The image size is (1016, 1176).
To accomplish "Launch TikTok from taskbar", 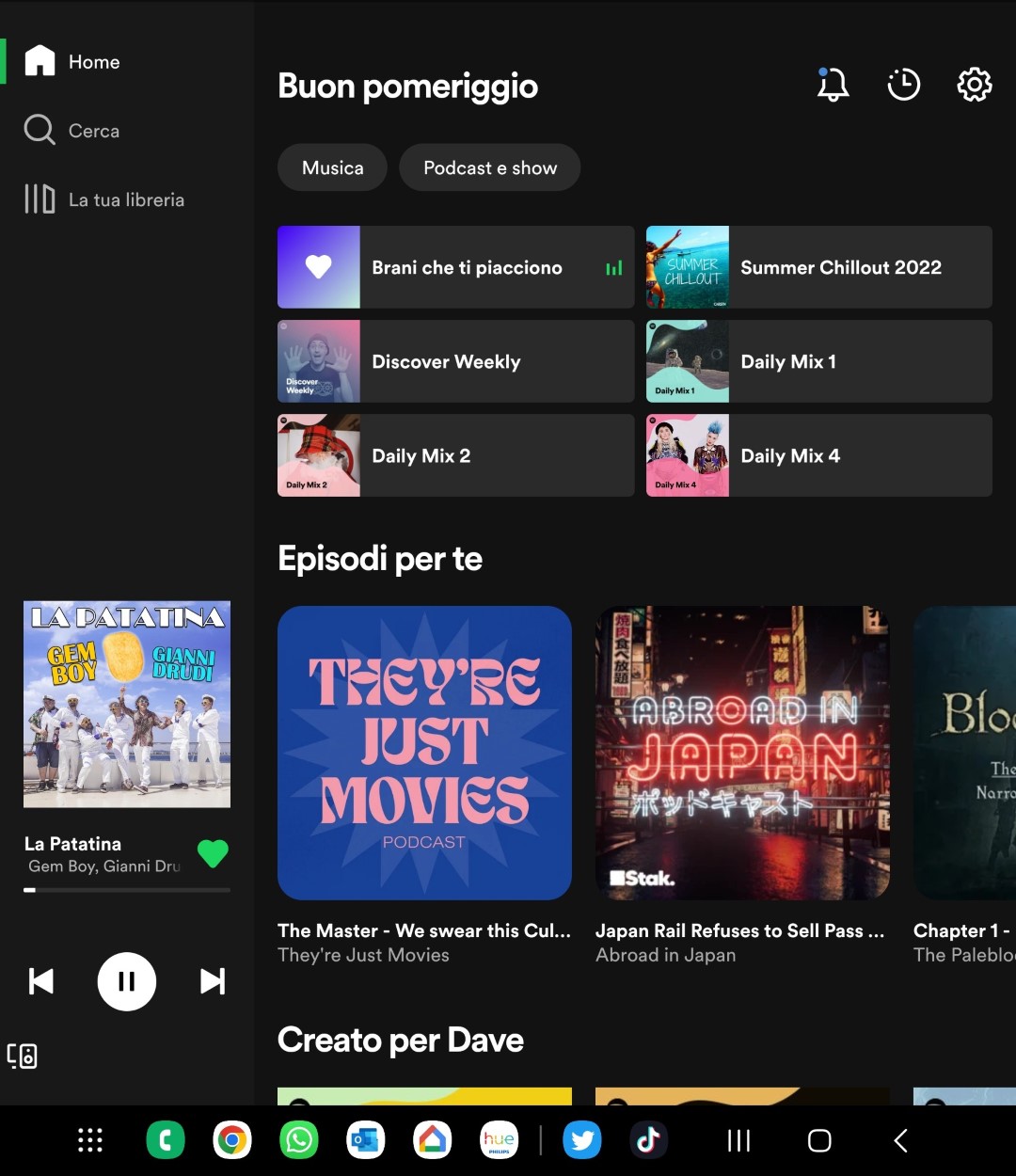I will 649,1141.
